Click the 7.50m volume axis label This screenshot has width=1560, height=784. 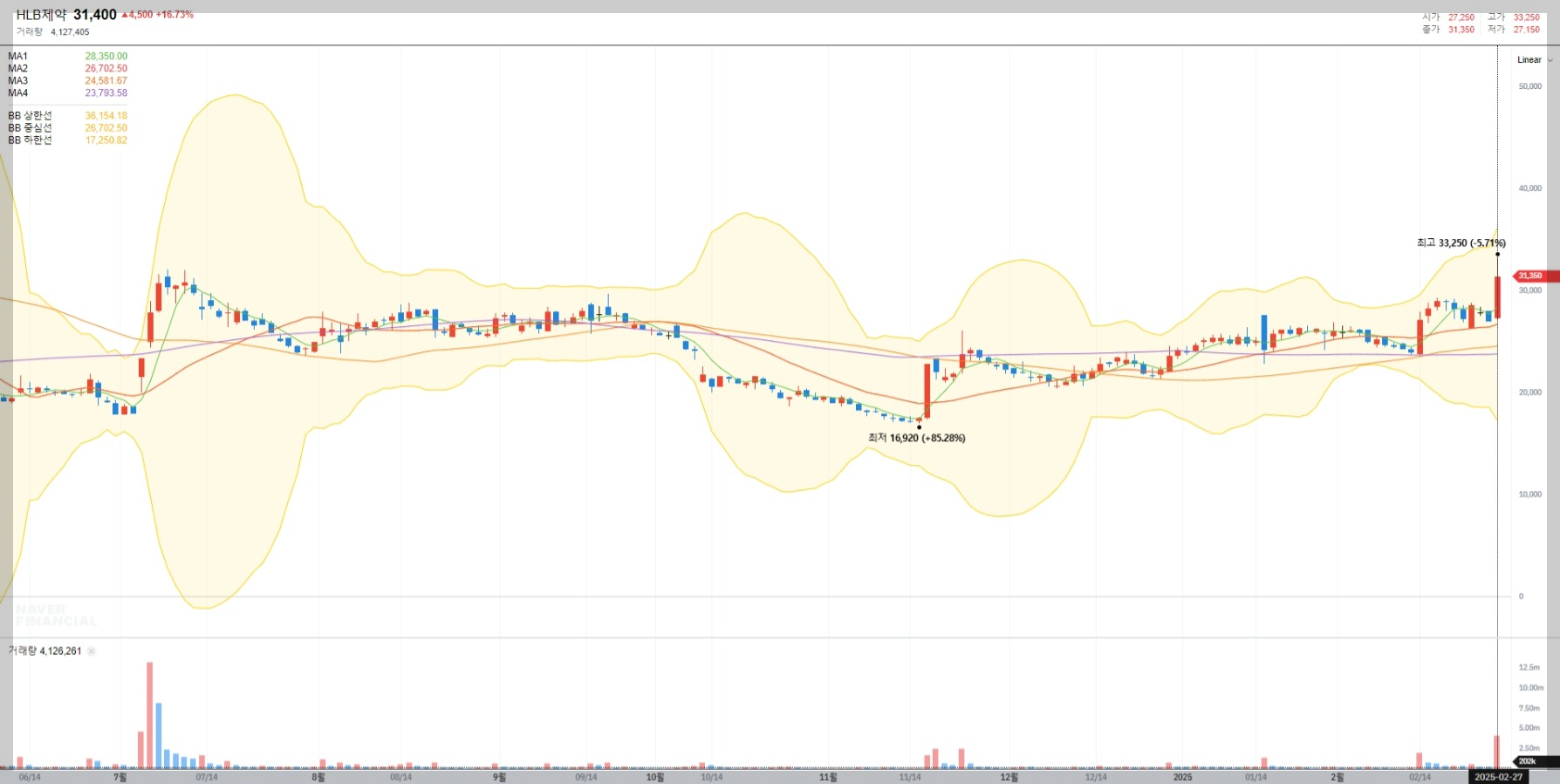(1529, 708)
